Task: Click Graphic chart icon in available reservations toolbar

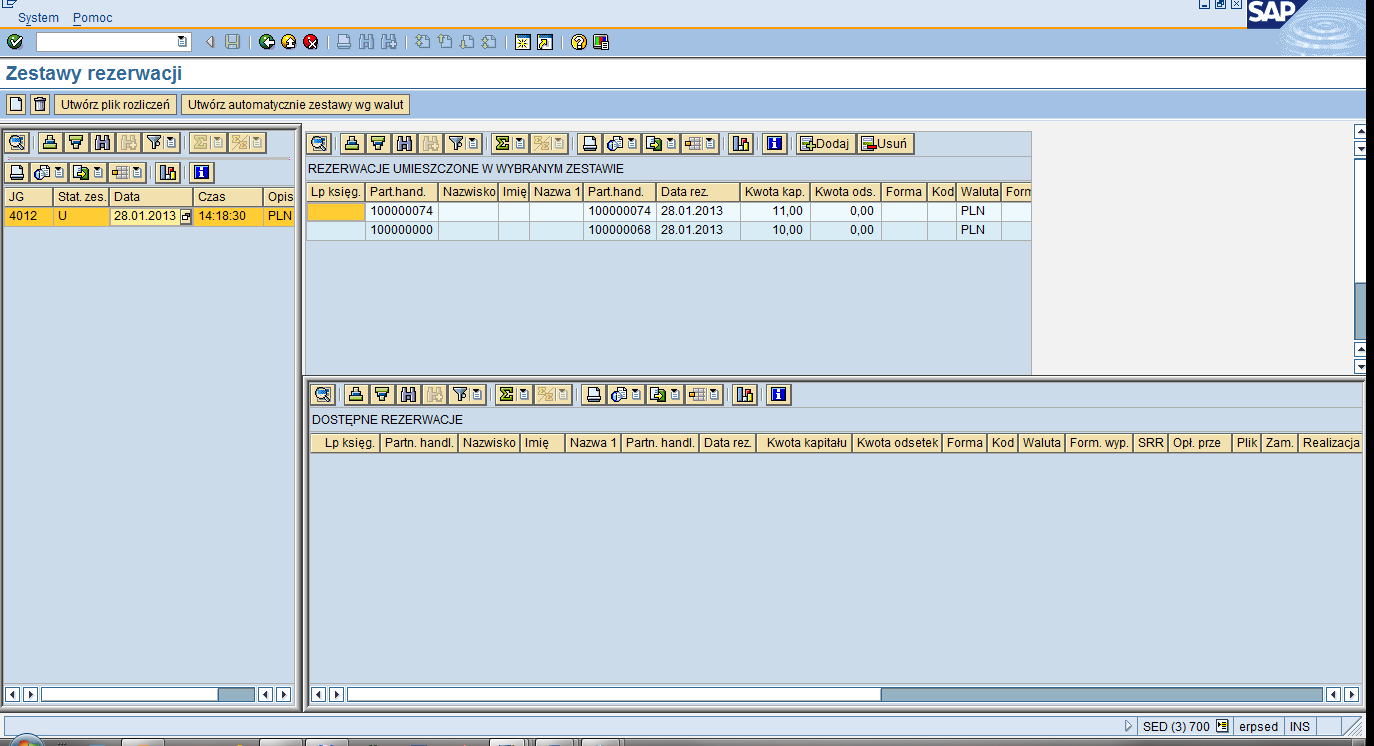Action: pyautogui.click(x=744, y=394)
